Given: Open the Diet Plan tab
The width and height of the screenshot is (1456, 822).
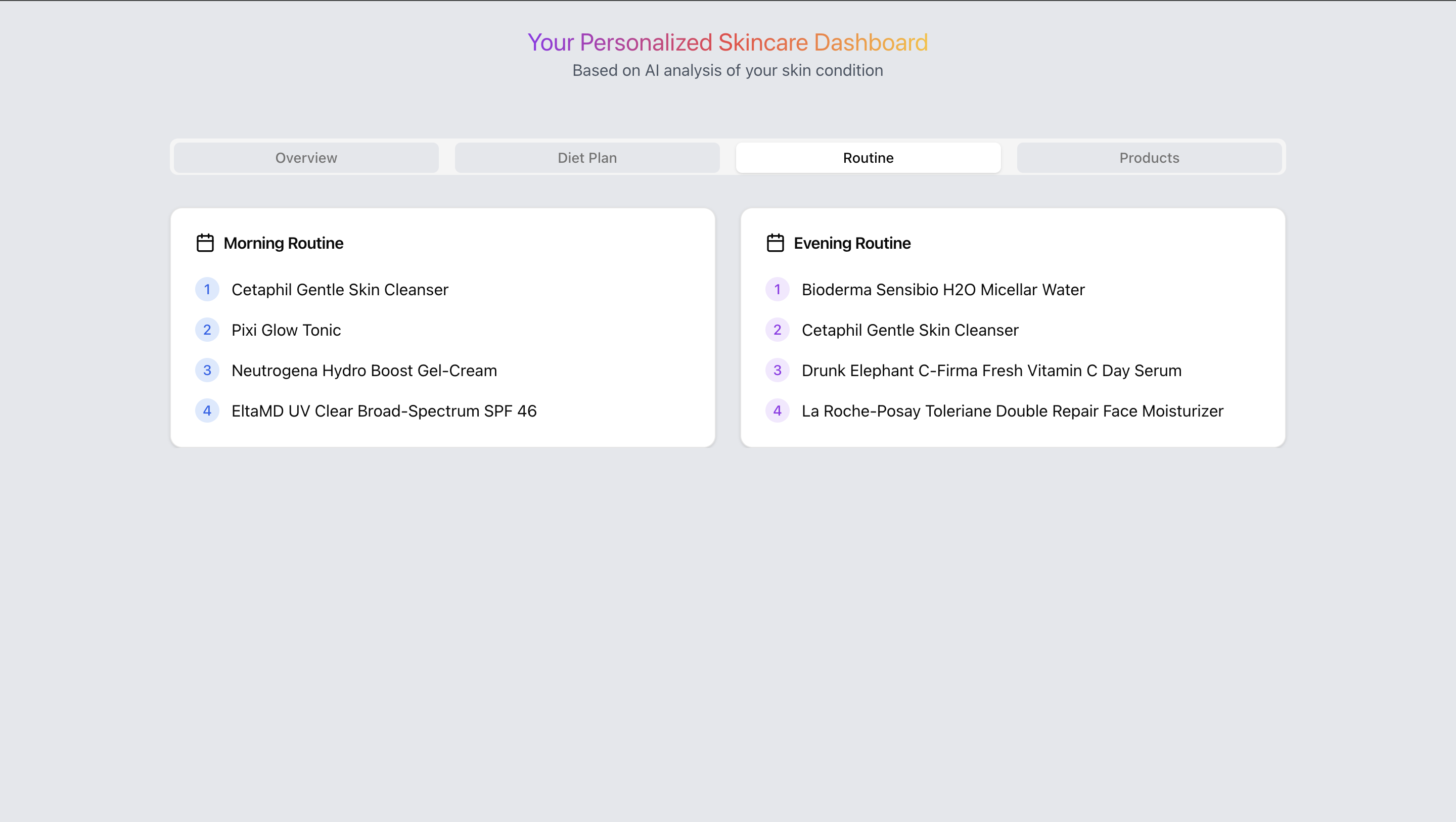Looking at the screenshot, I should 586,158.
